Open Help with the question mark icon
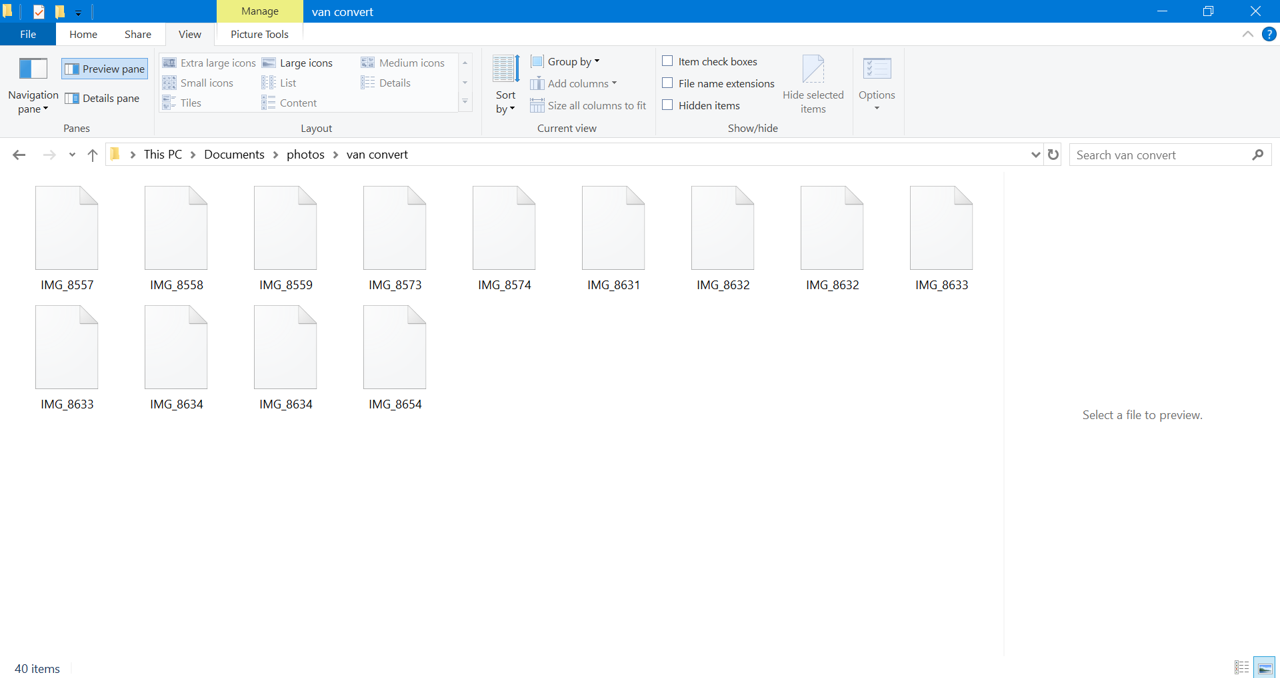The image size is (1280, 678). pos(1269,34)
